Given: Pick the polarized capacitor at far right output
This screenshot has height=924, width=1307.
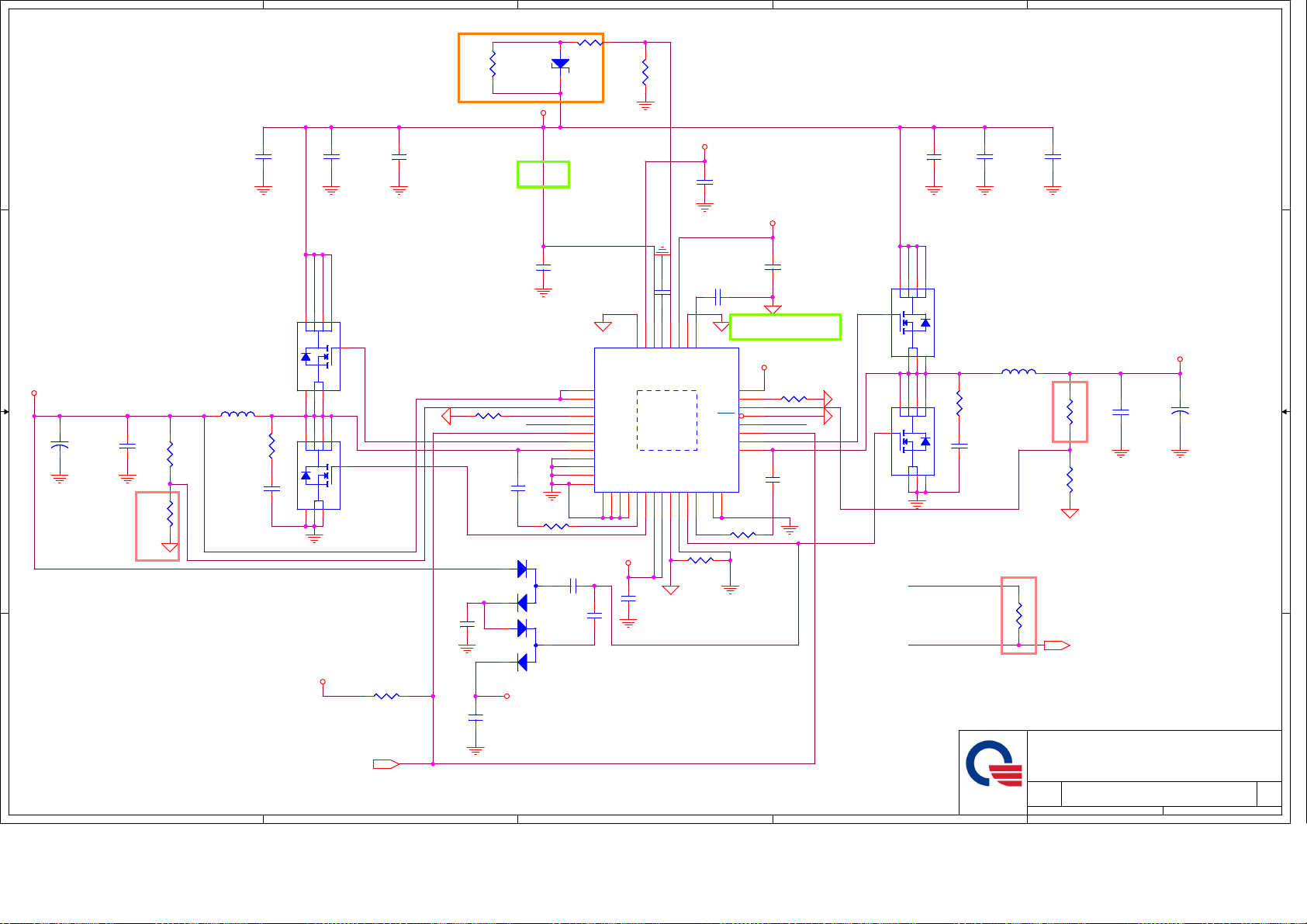Looking at the screenshot, I should pos(1180,410).
